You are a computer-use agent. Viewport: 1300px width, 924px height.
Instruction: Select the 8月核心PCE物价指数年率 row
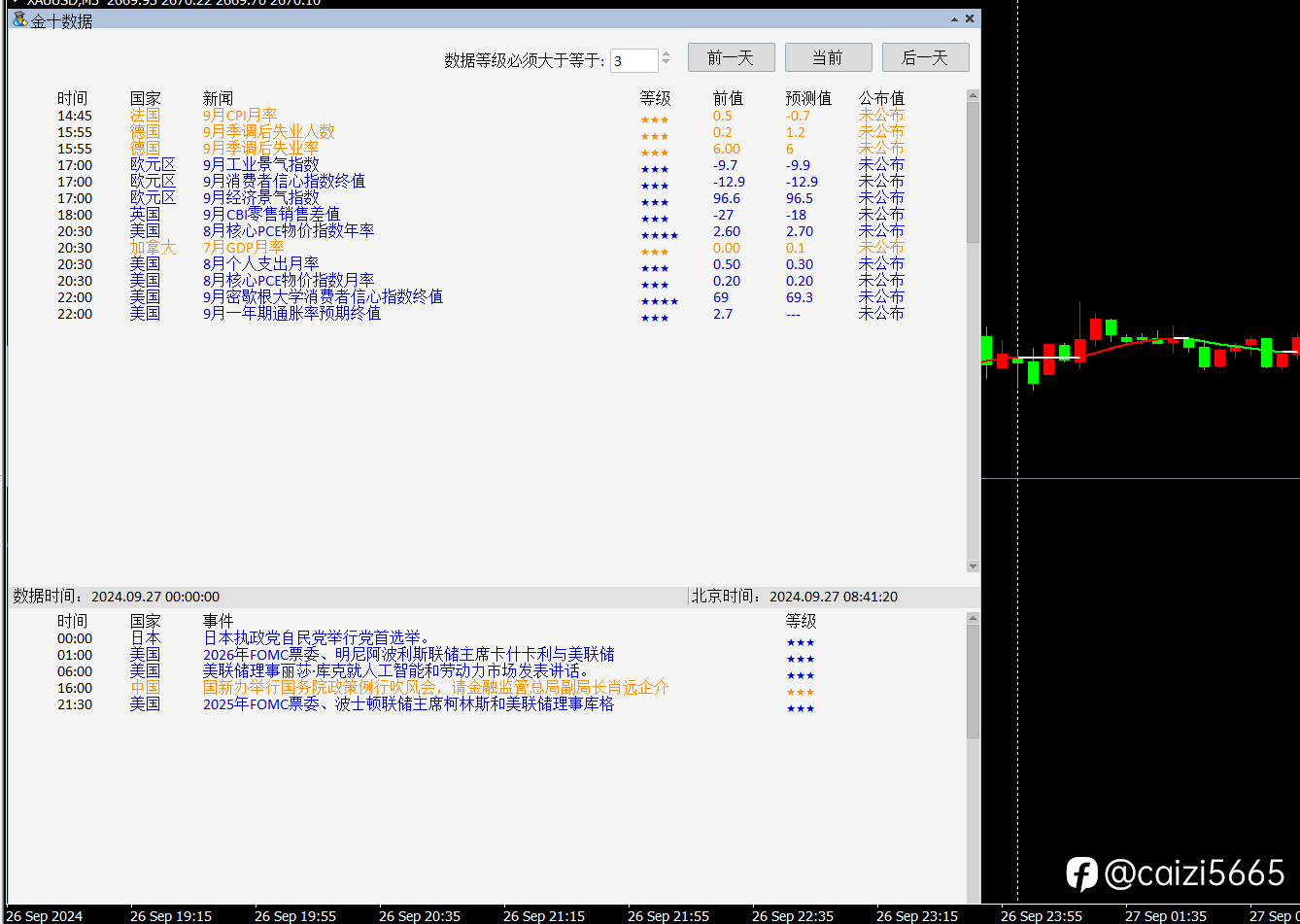[x=481, y=231]
